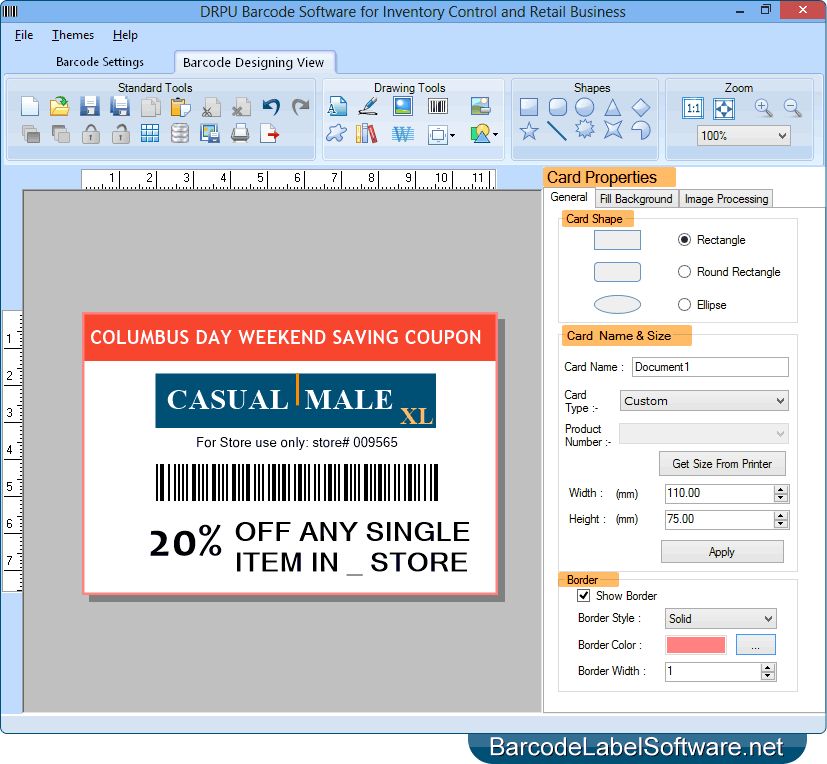Click the Width value field
Viewport: 827px width, 764px height.
tap(720, 494)
